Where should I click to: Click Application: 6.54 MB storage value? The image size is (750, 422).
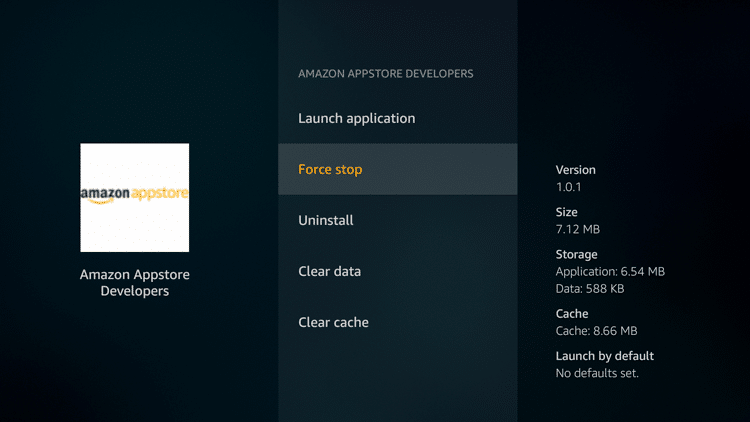coord(610,272)
